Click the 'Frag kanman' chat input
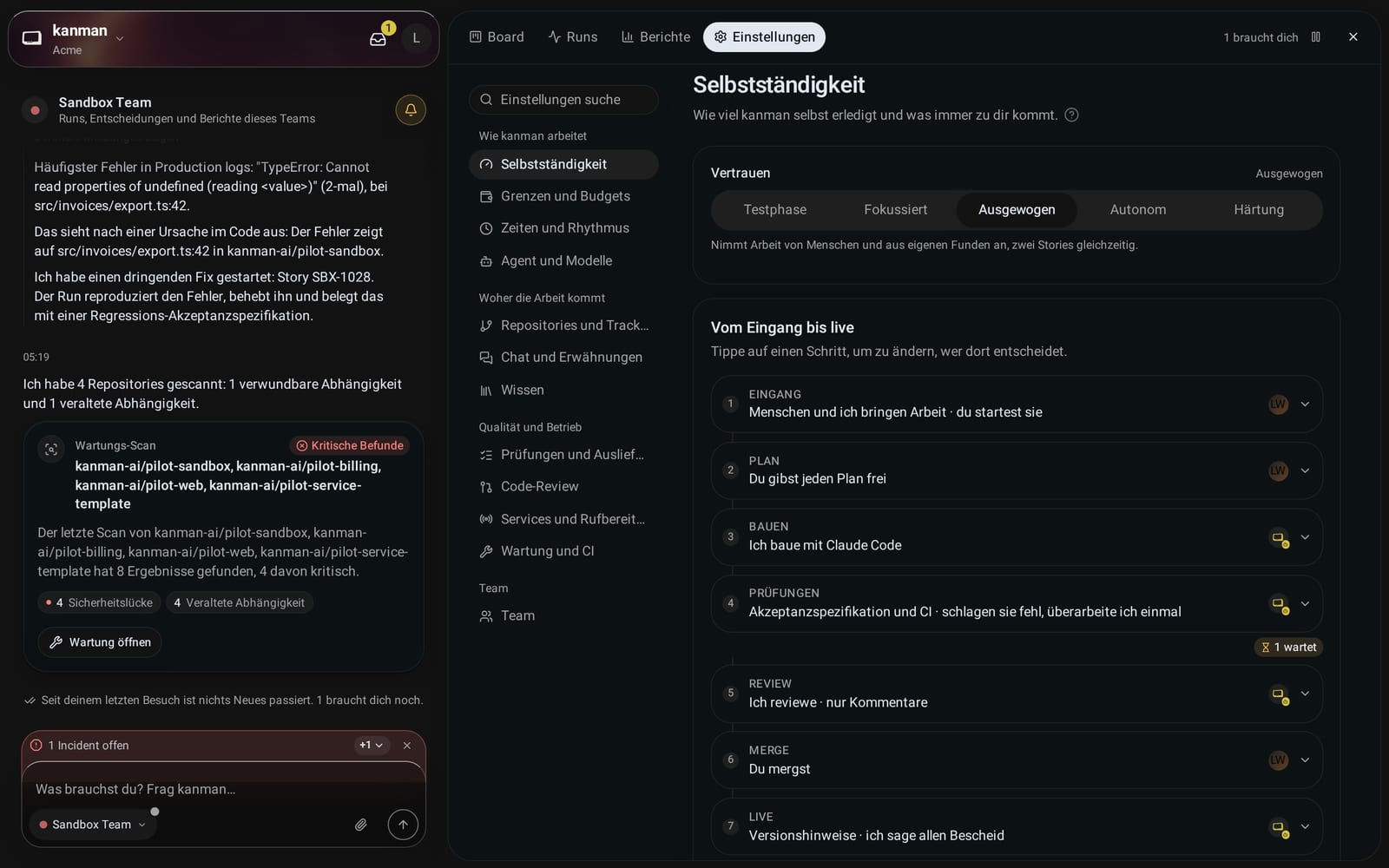Image resolution: width=1389 pixels, height=868 pixels. [224, 789]
